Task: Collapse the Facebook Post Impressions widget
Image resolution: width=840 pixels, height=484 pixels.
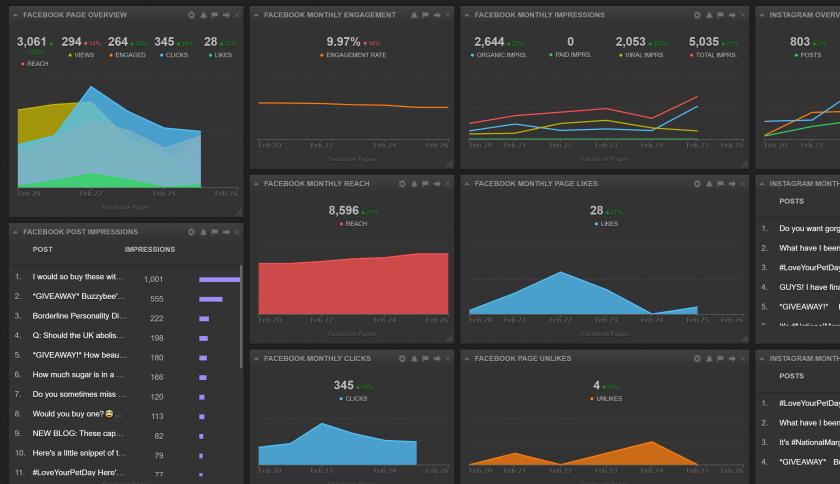Action: click(x=16, y=232)
